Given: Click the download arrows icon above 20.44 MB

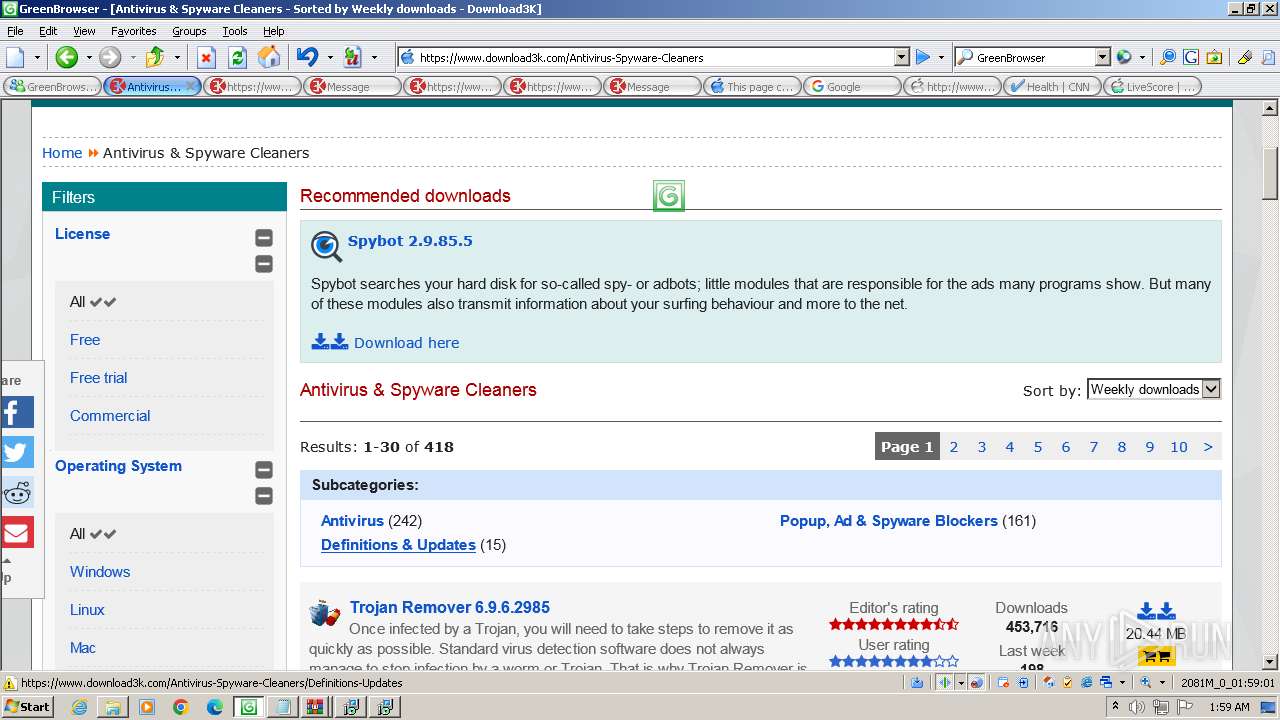Looking at the screenshot, I should point(1156,611).
